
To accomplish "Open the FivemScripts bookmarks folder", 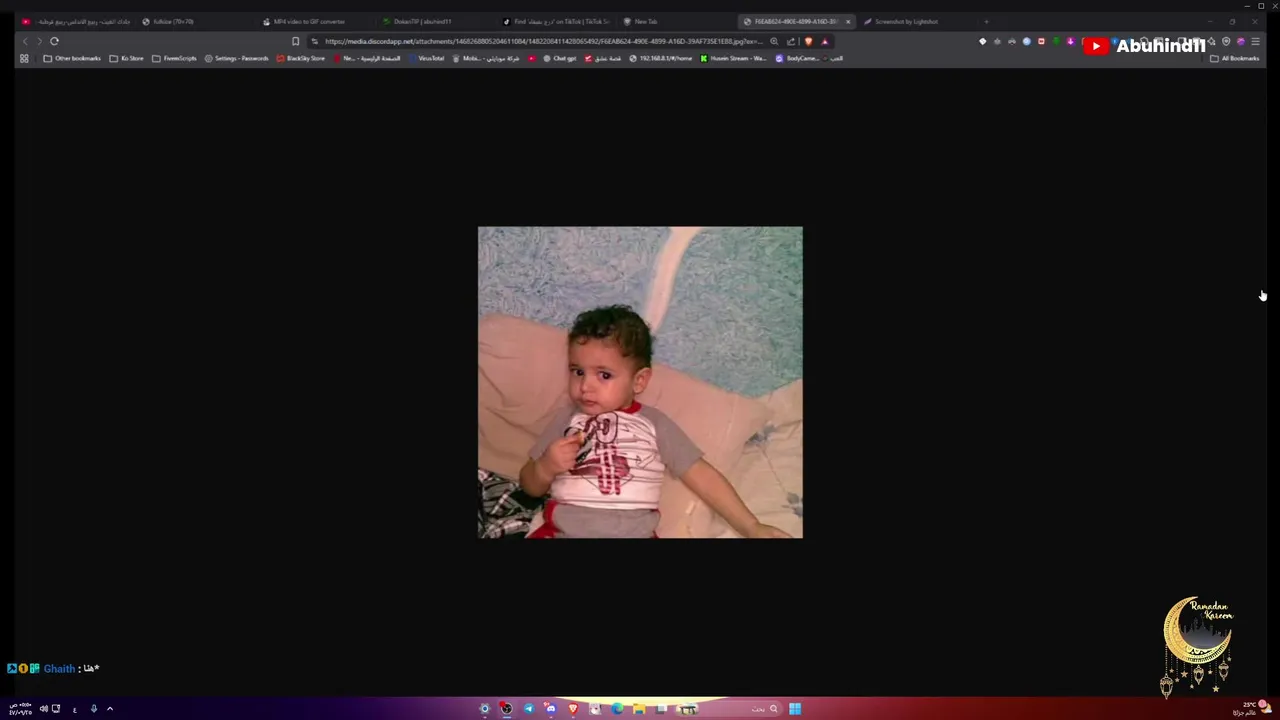I will pyautogui.click(x=174, y=58).
